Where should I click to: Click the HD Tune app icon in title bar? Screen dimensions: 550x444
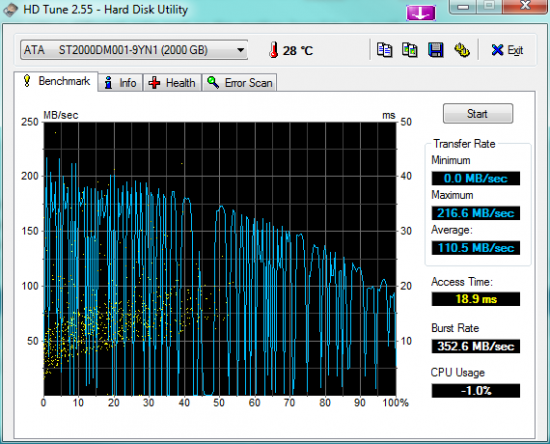pos(11,9)
